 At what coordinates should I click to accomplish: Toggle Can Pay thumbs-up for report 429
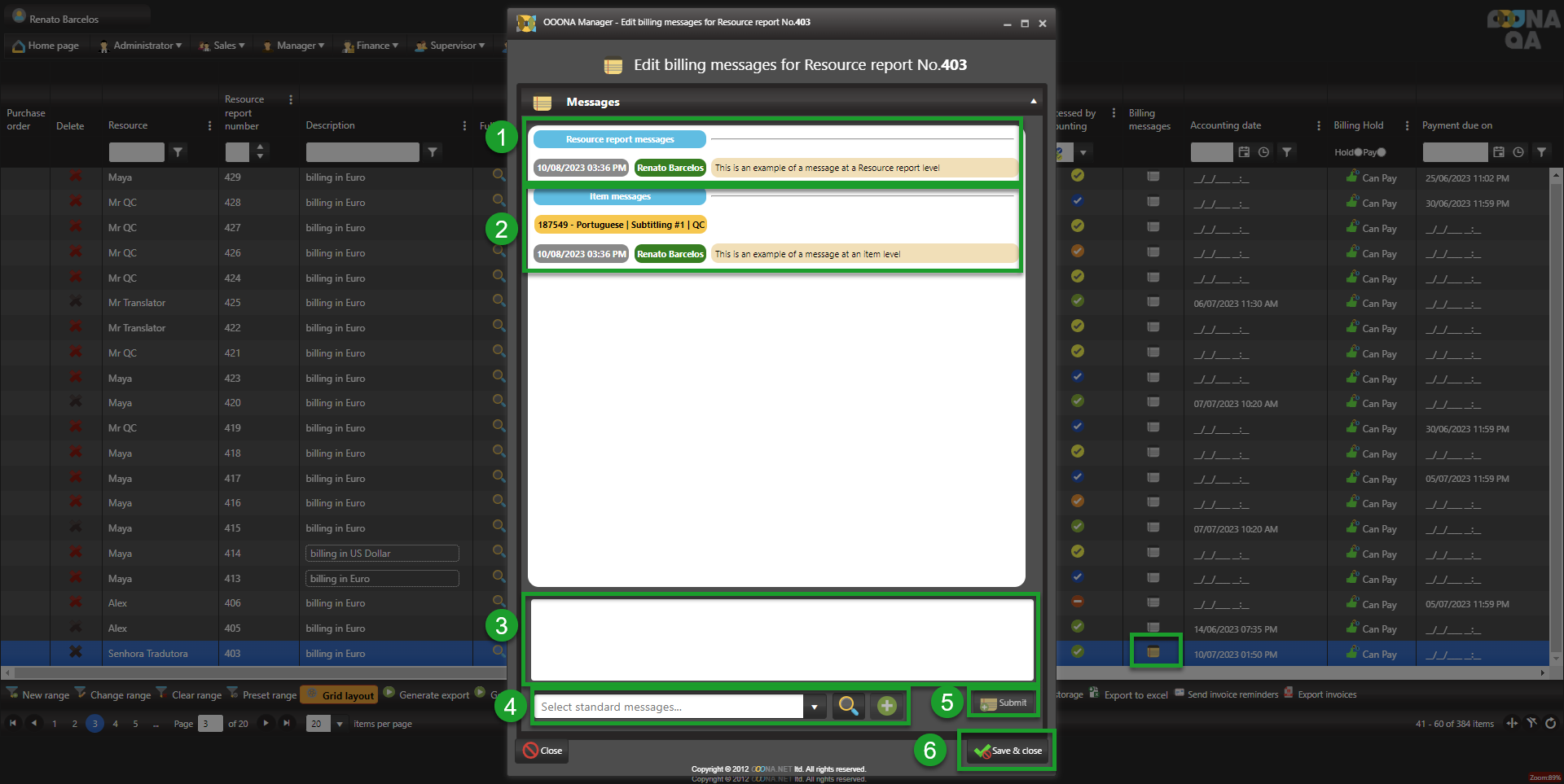[1352, 177]
